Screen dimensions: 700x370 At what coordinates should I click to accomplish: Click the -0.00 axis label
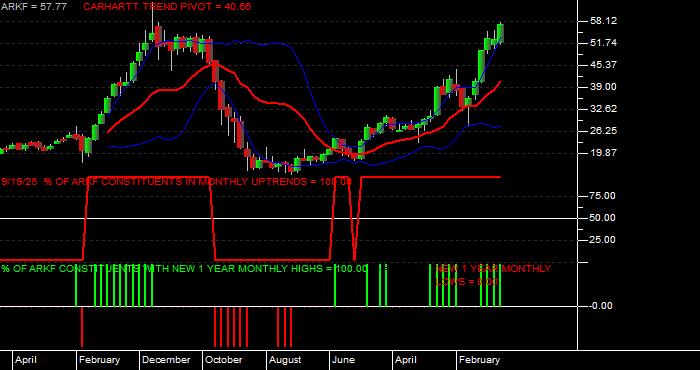pos(601,306)
